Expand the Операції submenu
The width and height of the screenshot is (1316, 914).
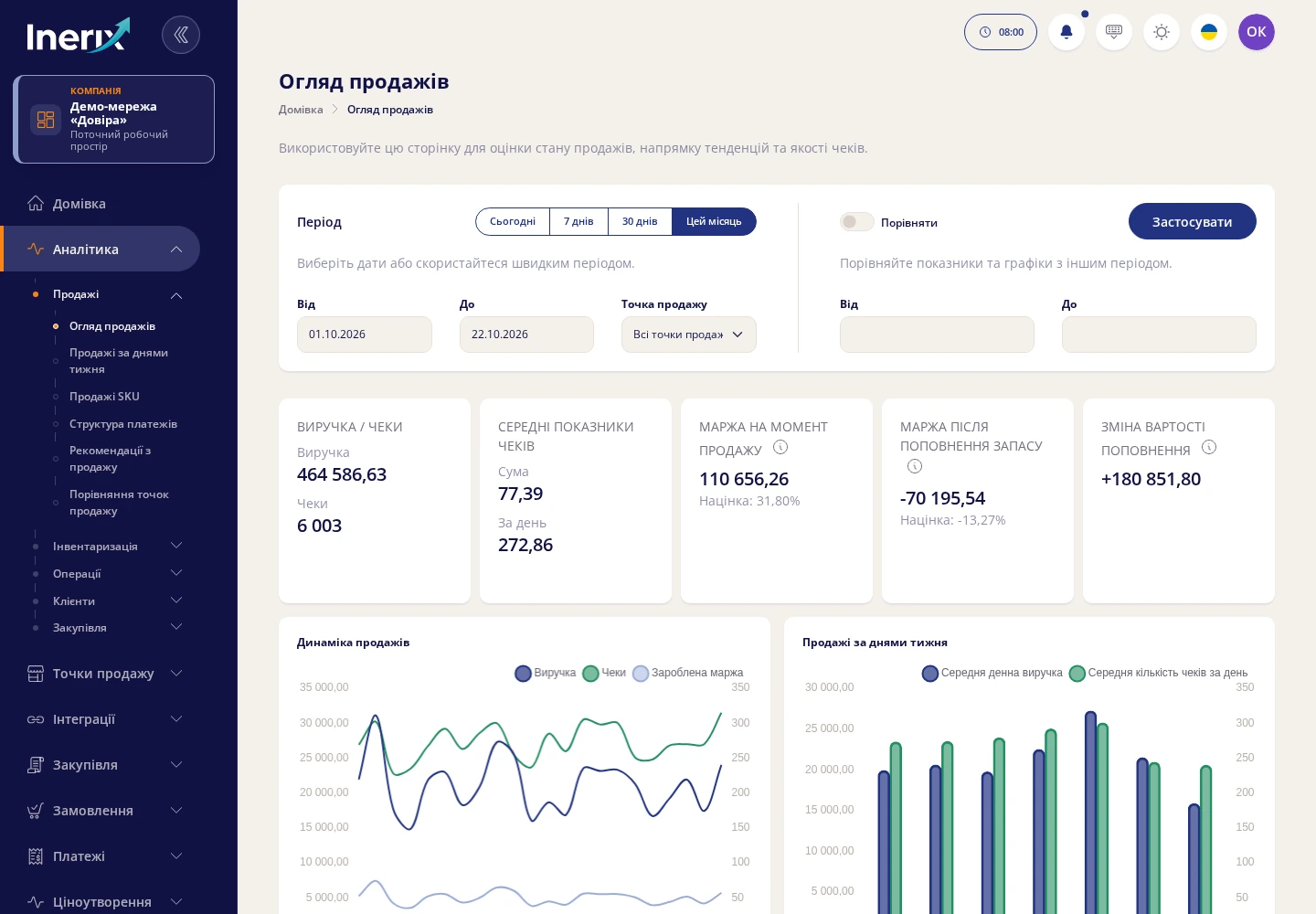(x=176, y=573)
